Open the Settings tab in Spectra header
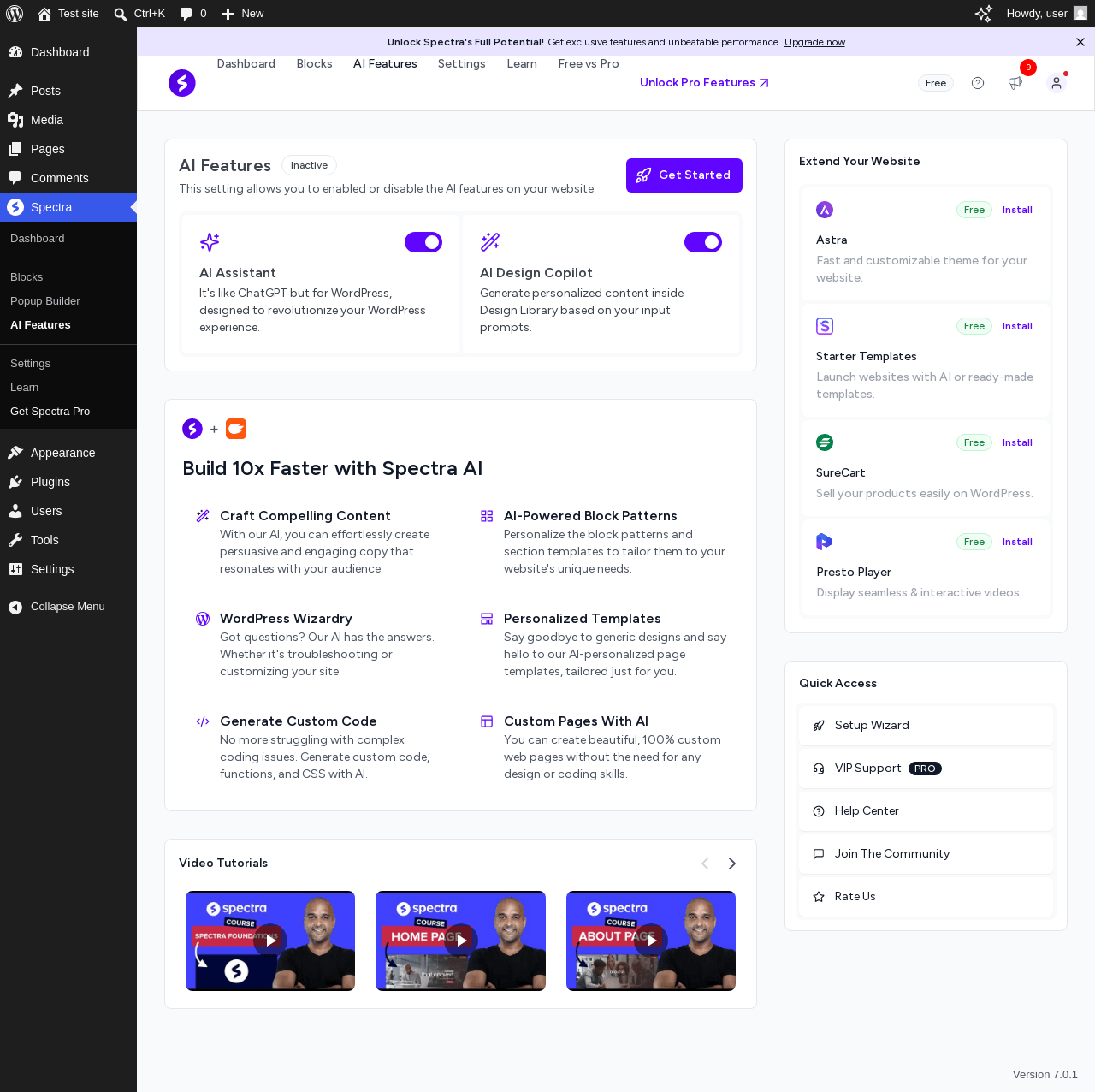This screenshot has height=1092, width=1095. click(x=462, y=64)
